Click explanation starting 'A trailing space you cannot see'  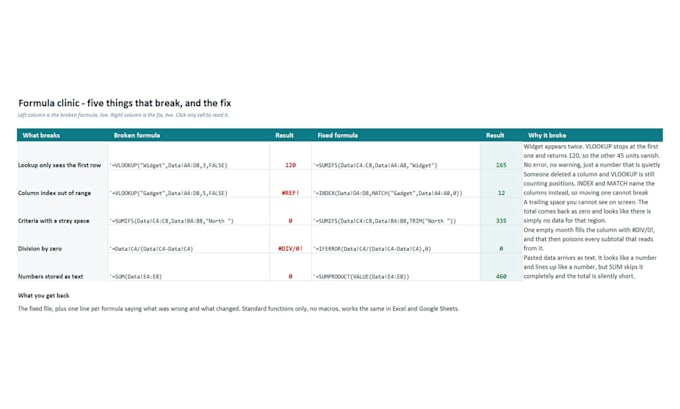[x=587, y=211]
